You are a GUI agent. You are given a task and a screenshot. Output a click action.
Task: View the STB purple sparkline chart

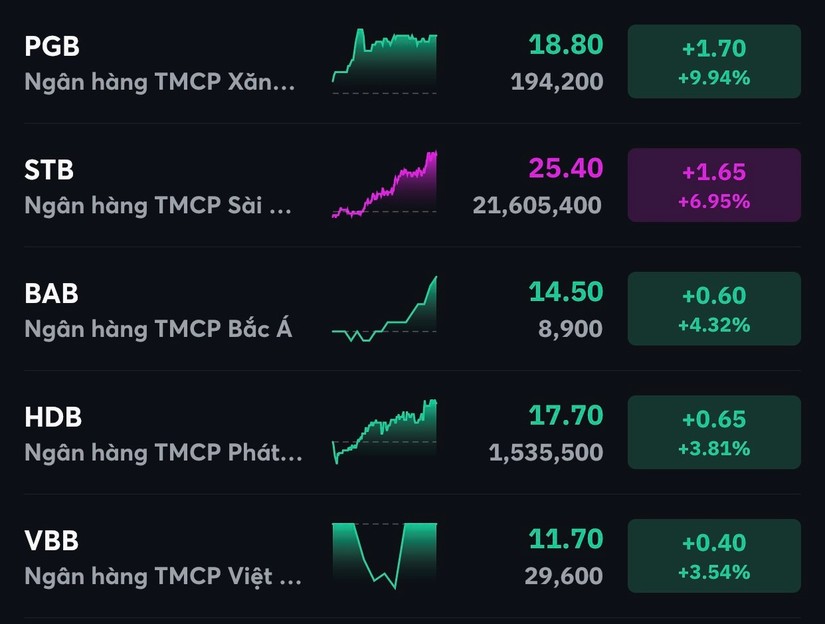384,185
